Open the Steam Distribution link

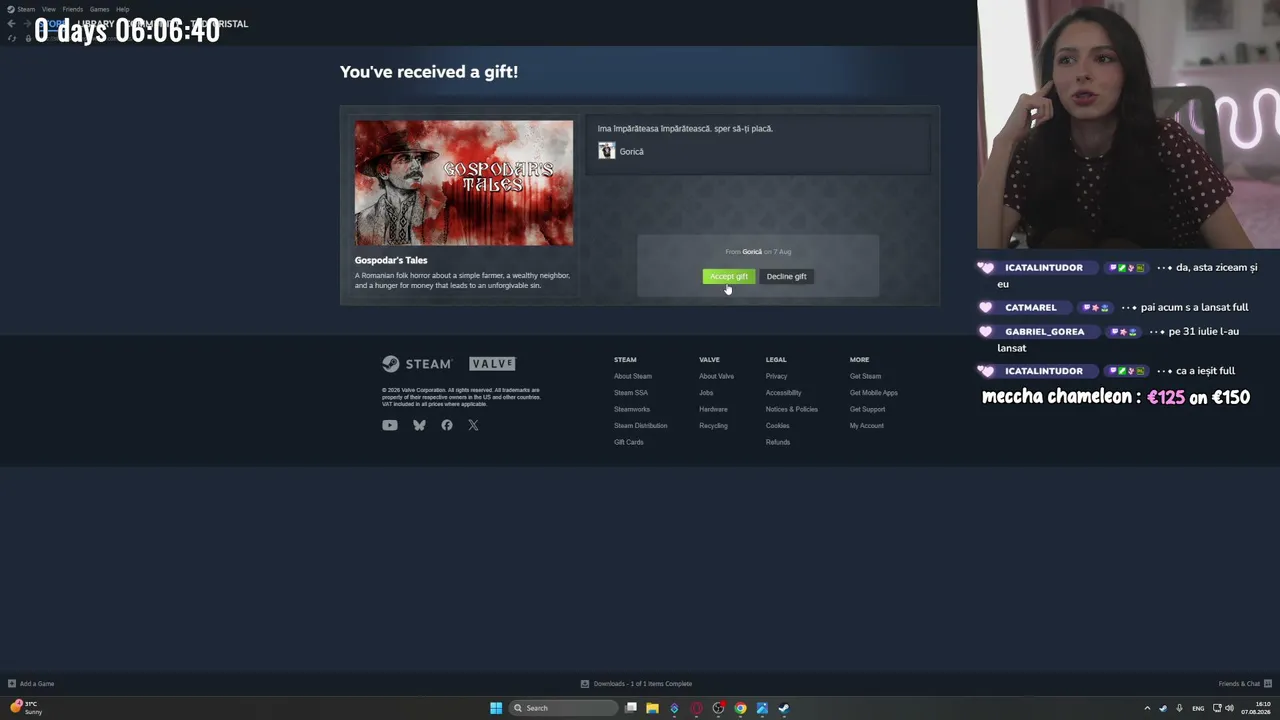click(640, 426)
